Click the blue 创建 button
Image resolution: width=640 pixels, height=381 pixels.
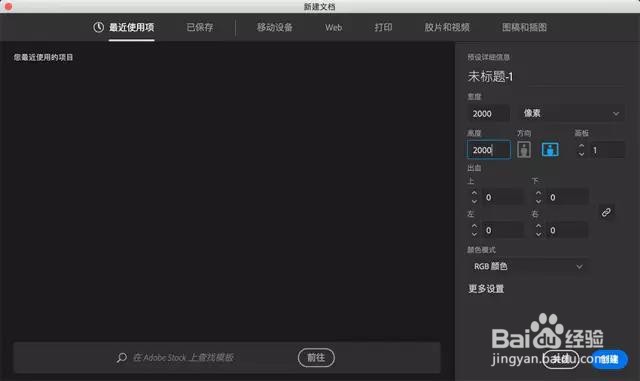click(609, 359)
